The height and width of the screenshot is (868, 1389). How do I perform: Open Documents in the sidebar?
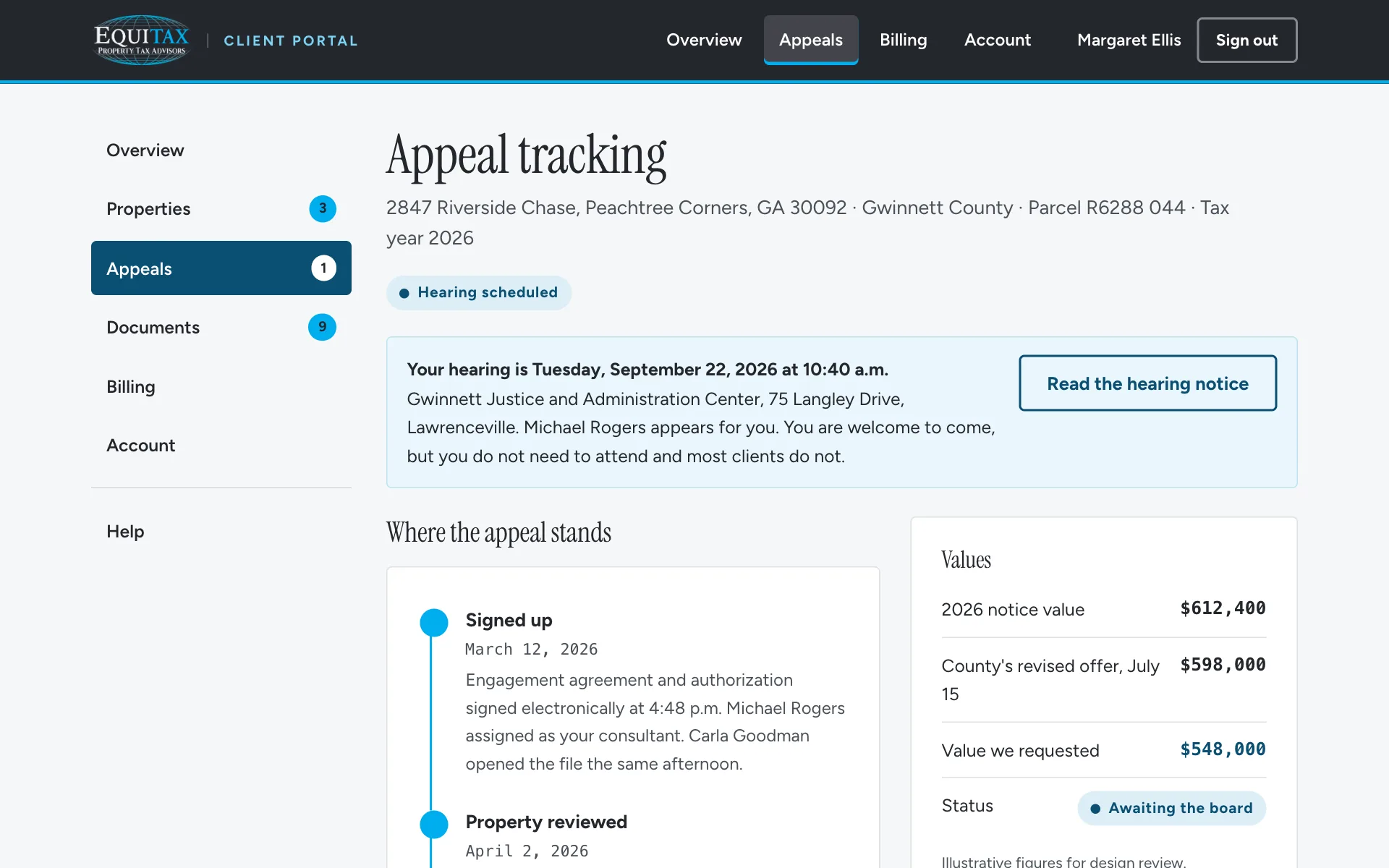(221, 327)
